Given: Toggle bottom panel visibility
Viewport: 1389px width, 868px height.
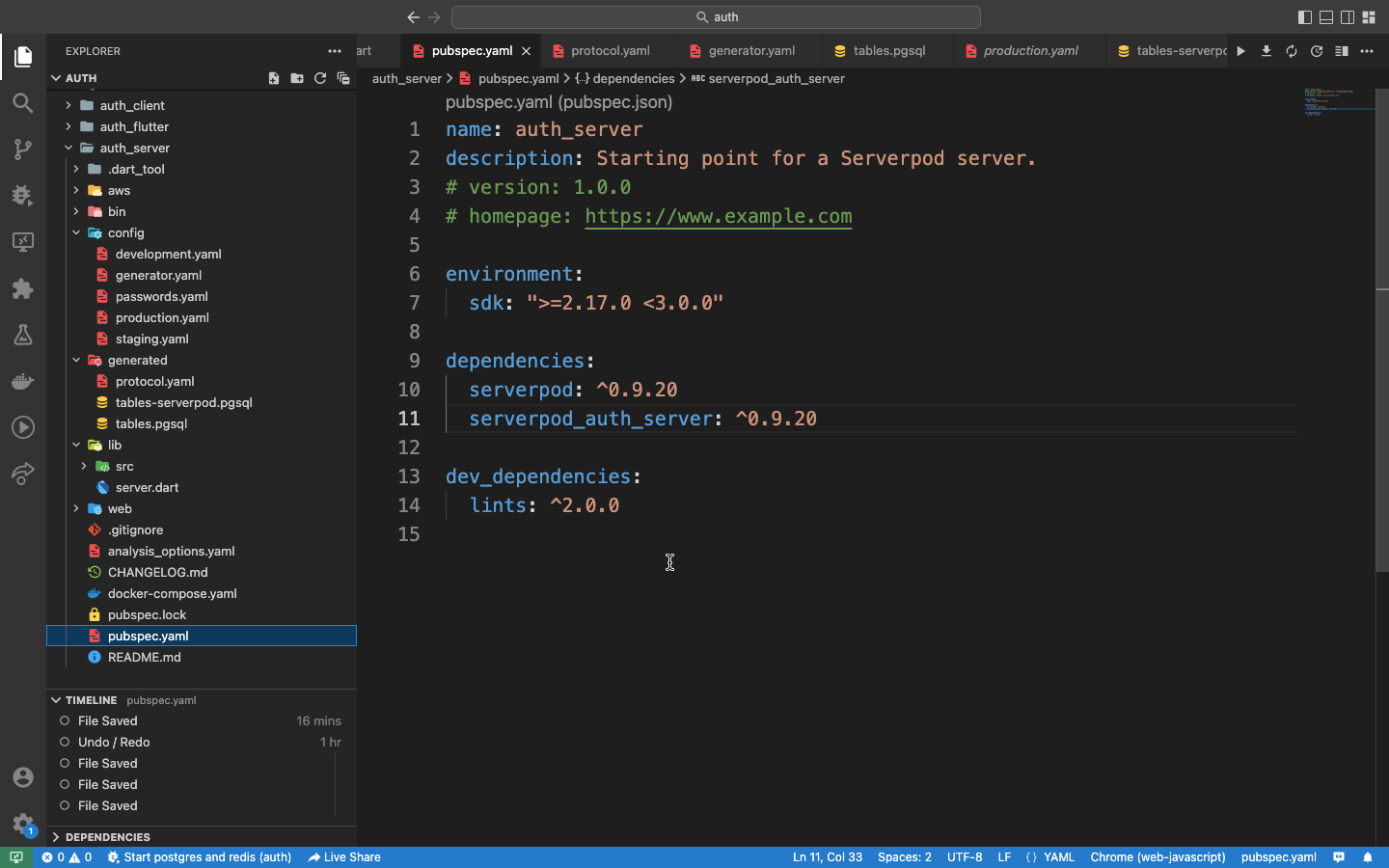Looking at the screenshot, I should click(x=1326, y=17).
